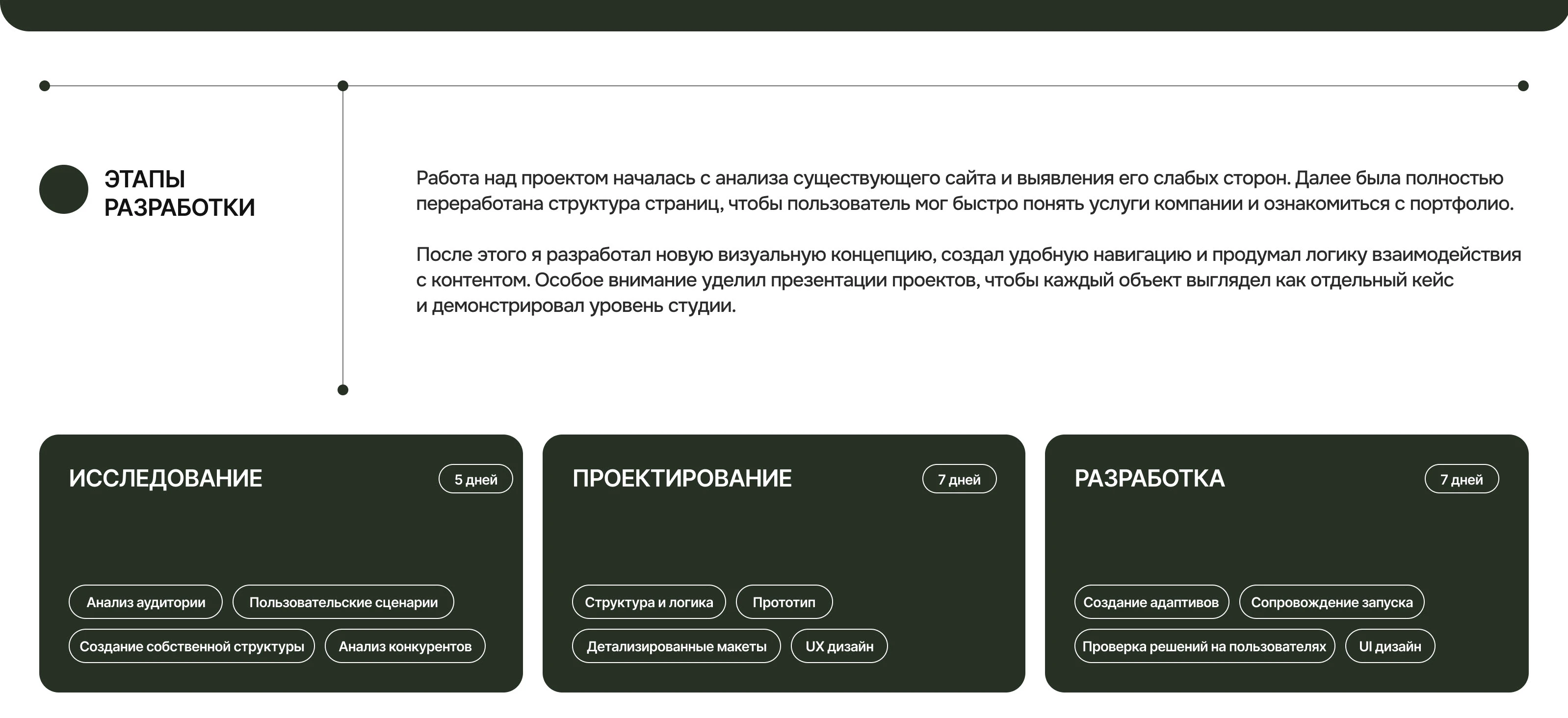This screenshot has height=718, width=1568.
Task: Select the UX дизайн tag
Action: [x=839, y=645]
